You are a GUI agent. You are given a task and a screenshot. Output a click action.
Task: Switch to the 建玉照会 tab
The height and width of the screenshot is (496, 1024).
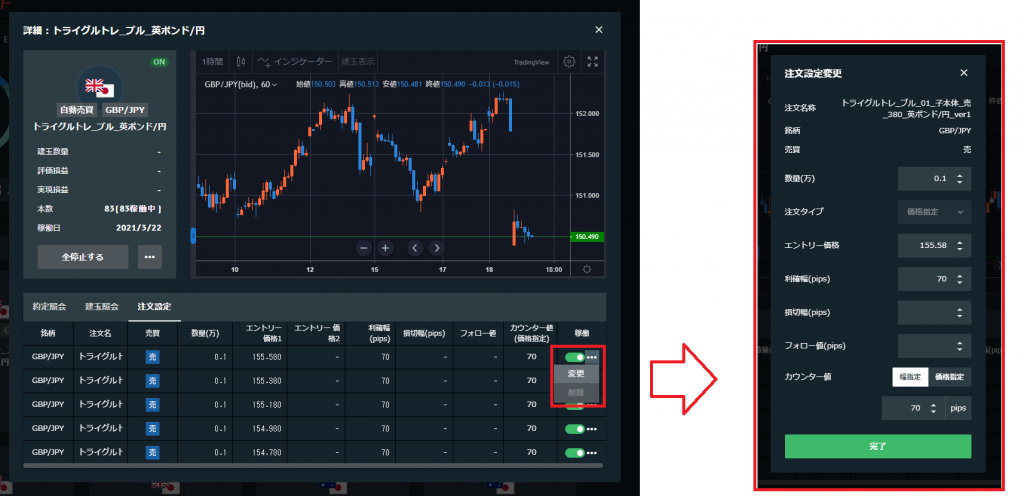pyautogui.click(x=102, y=306)
